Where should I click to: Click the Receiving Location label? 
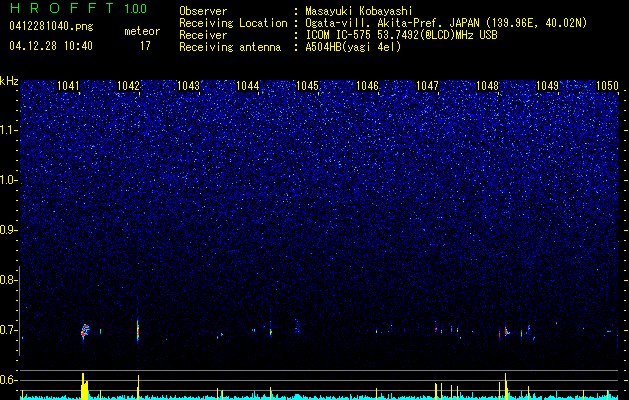click(x=233, y=23)
